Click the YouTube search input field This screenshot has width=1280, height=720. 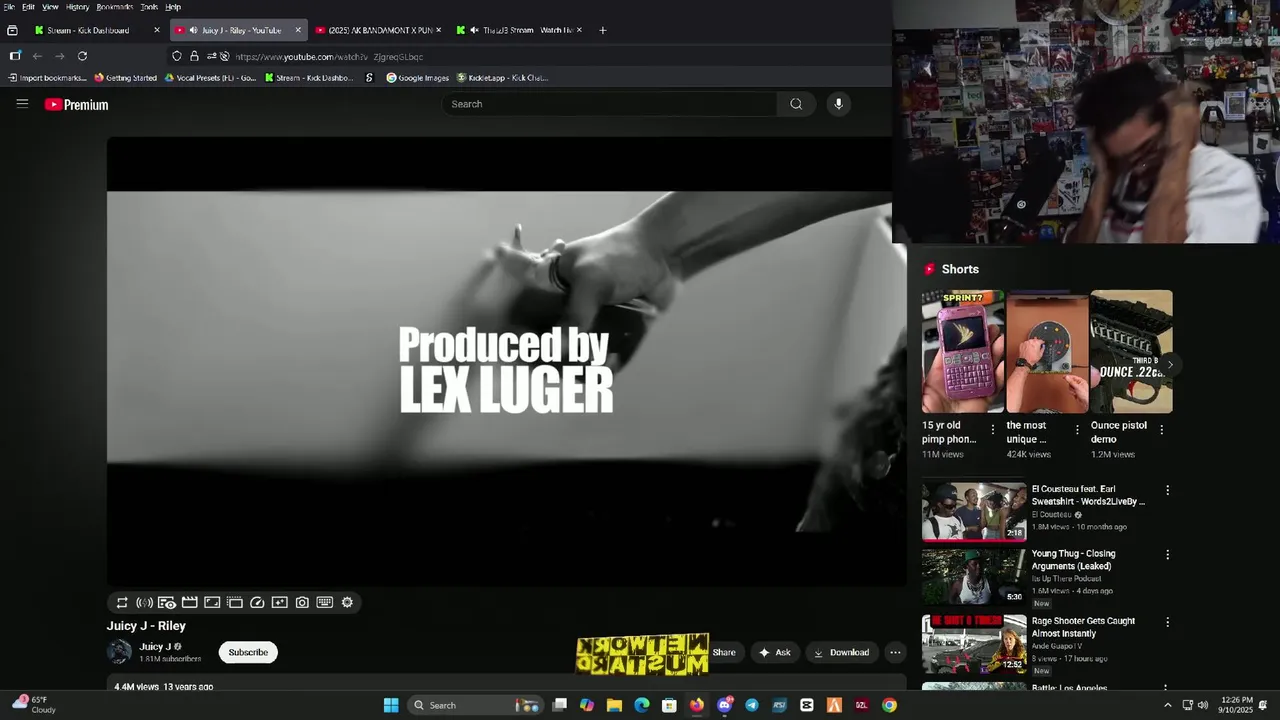(x=609, y=104)
